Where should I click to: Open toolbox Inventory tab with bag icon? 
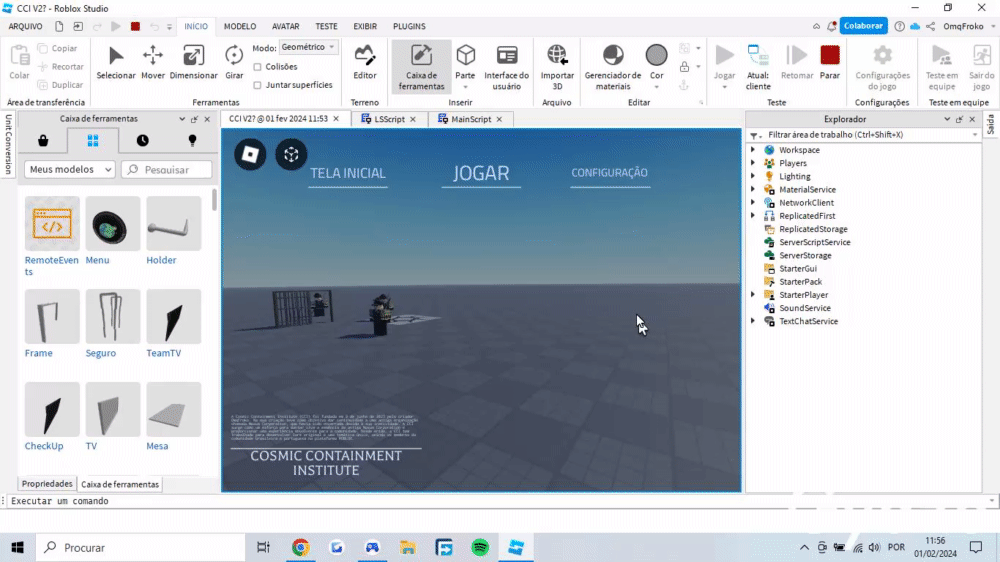[x=43, y=141]
